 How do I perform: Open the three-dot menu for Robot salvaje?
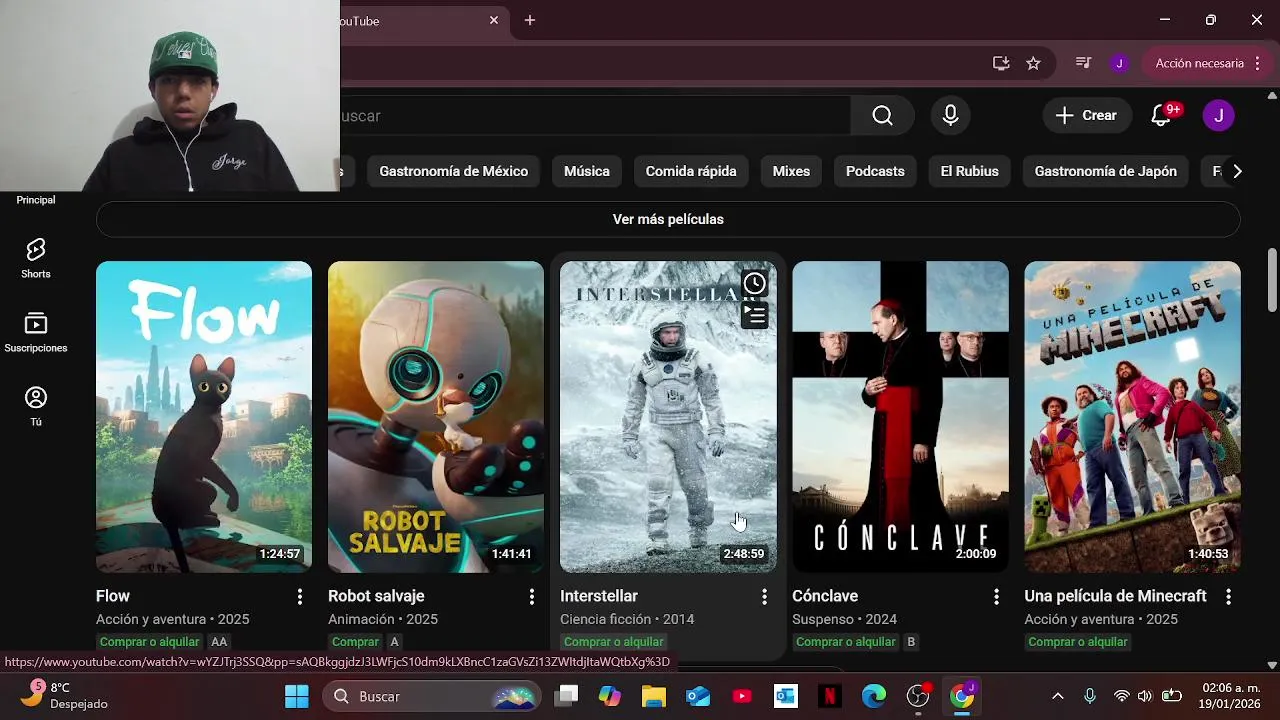coord(531,597)
